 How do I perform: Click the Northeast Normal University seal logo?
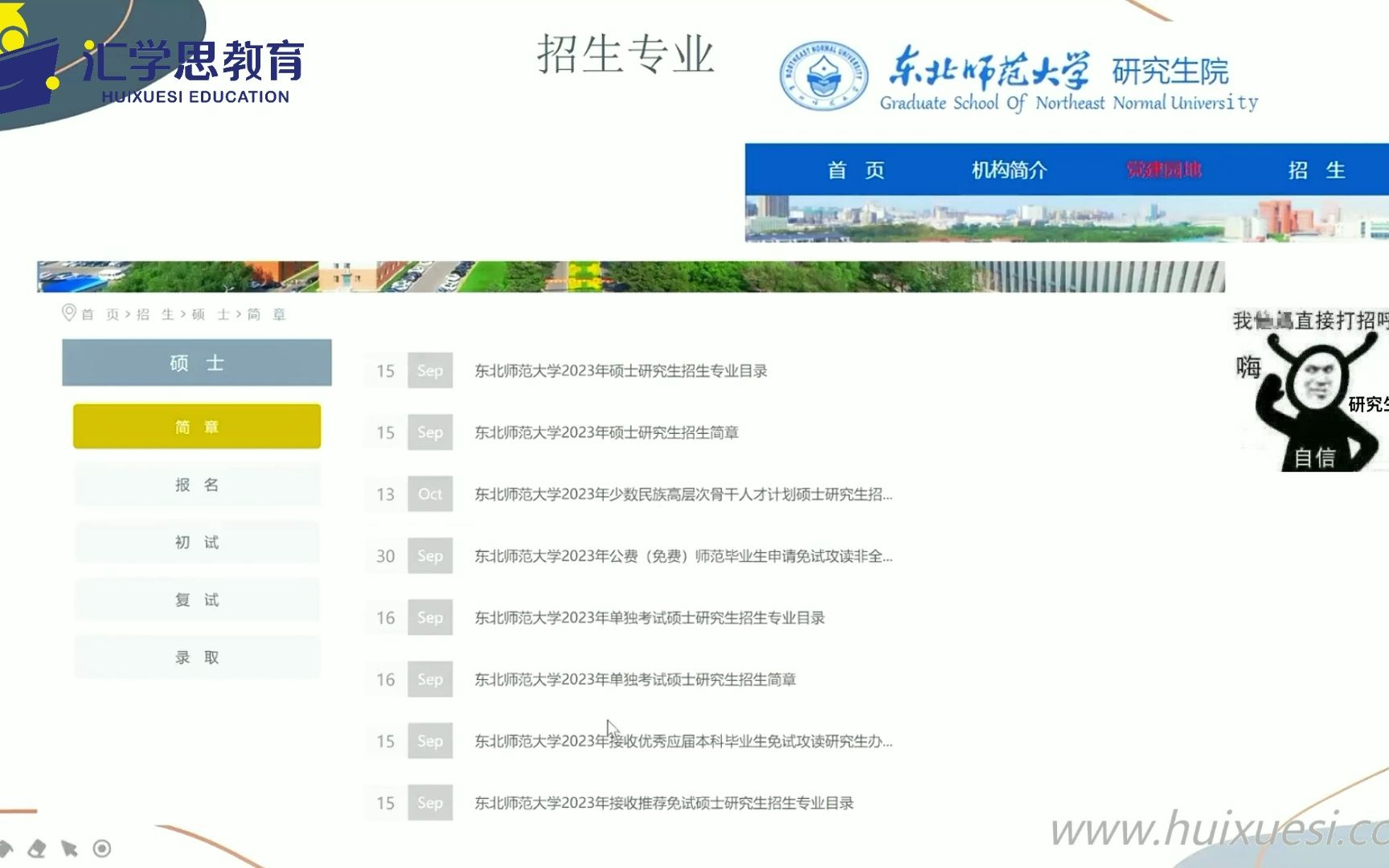point(823,78)
